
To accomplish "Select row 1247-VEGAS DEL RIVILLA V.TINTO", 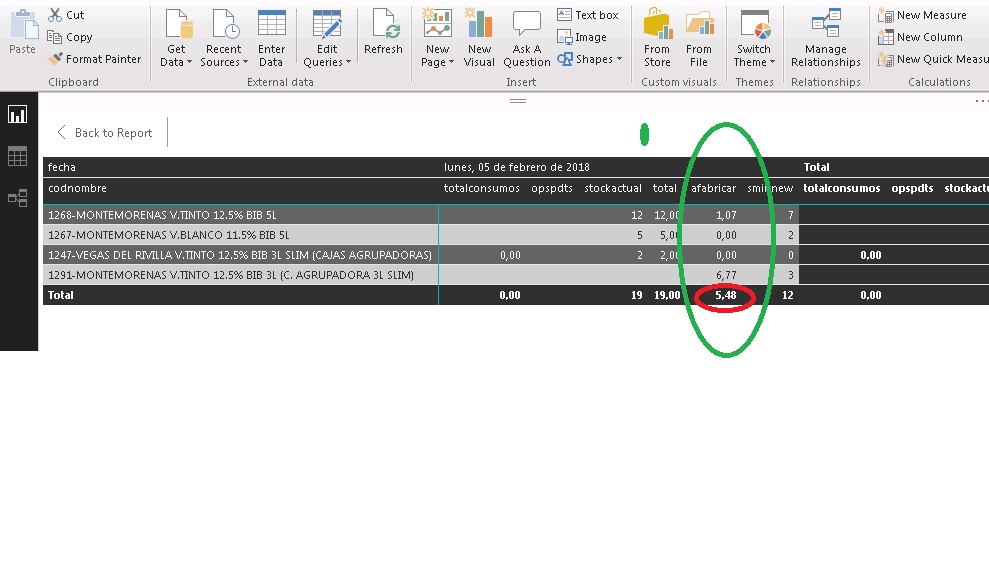I will [240, 255].
